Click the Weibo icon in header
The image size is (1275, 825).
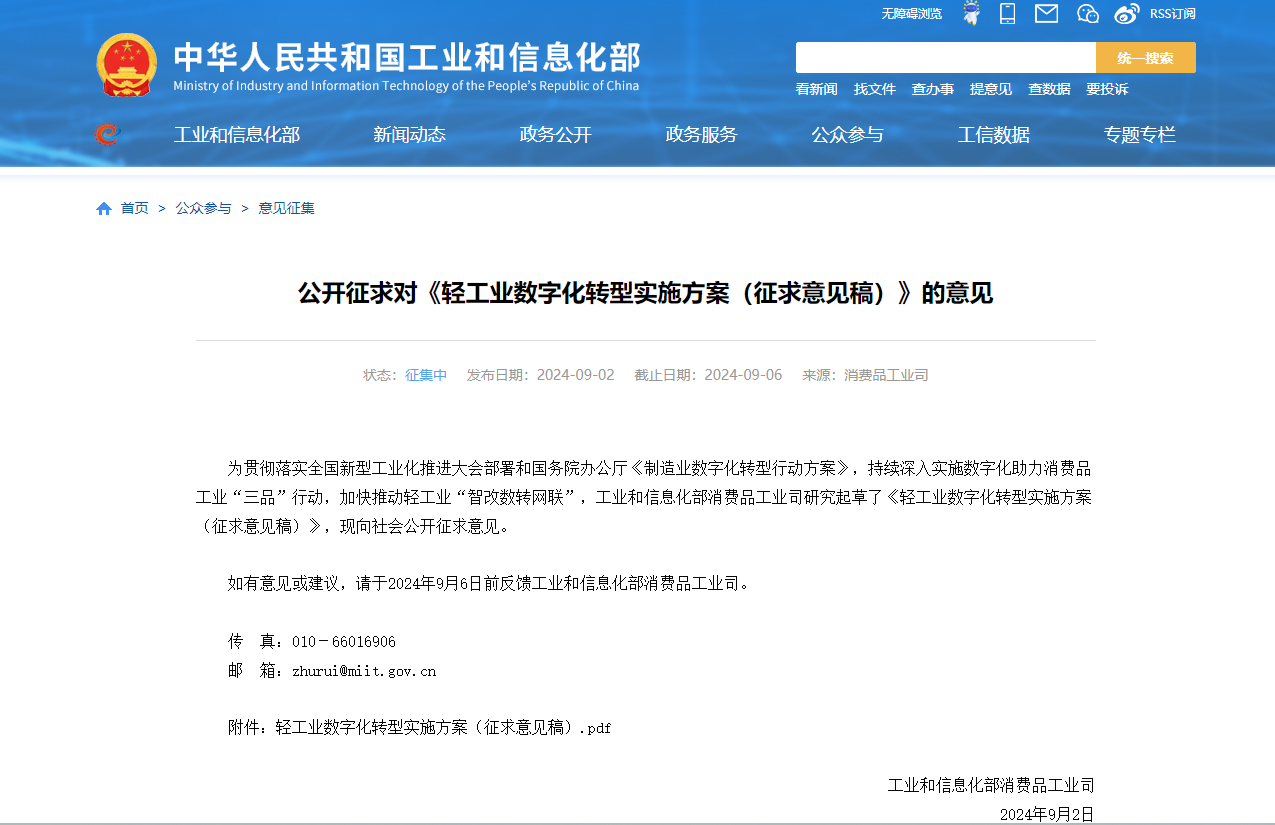coord(1127,13)
